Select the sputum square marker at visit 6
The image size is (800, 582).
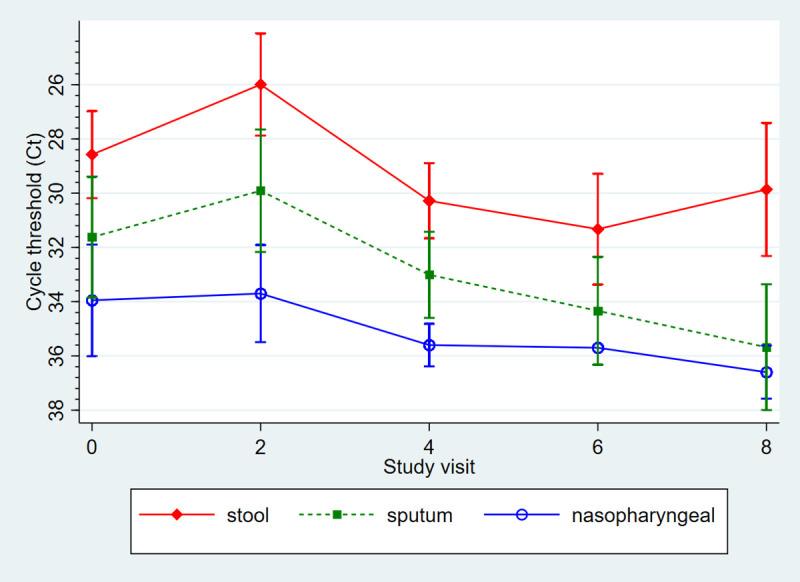click(598, 311)
